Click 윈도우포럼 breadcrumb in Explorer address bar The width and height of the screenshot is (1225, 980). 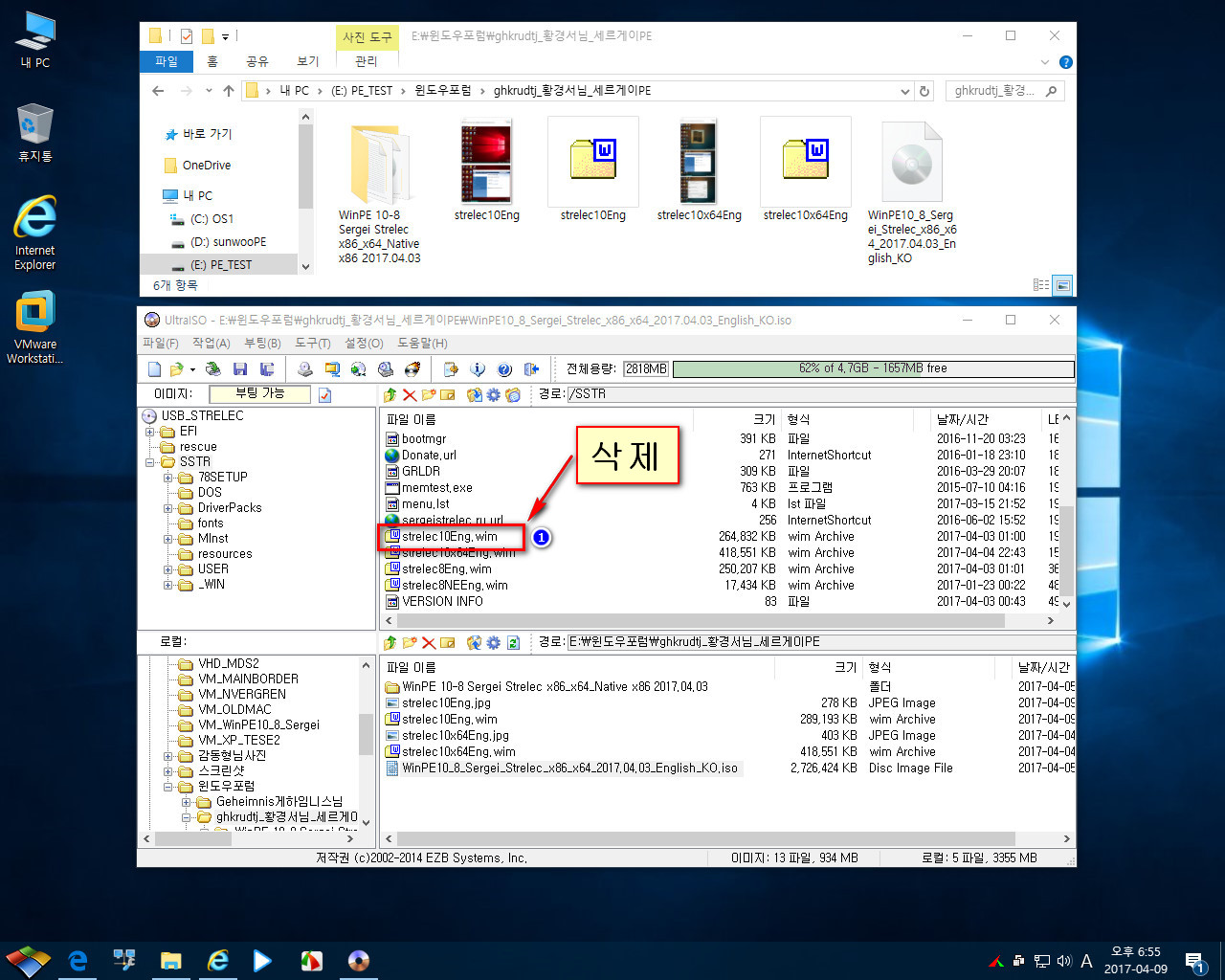point(443,91)
